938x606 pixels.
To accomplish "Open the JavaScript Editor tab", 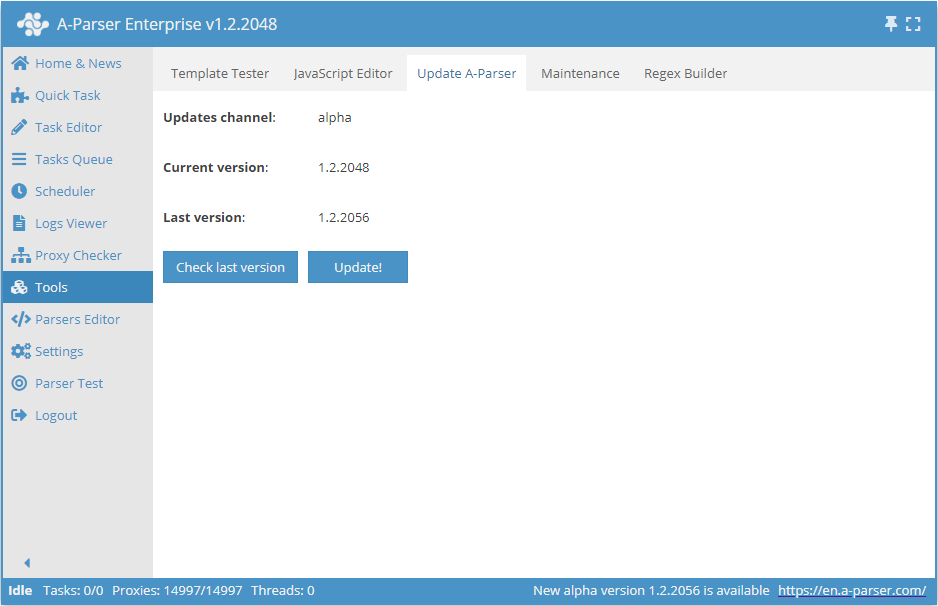I will click(343, 73).
